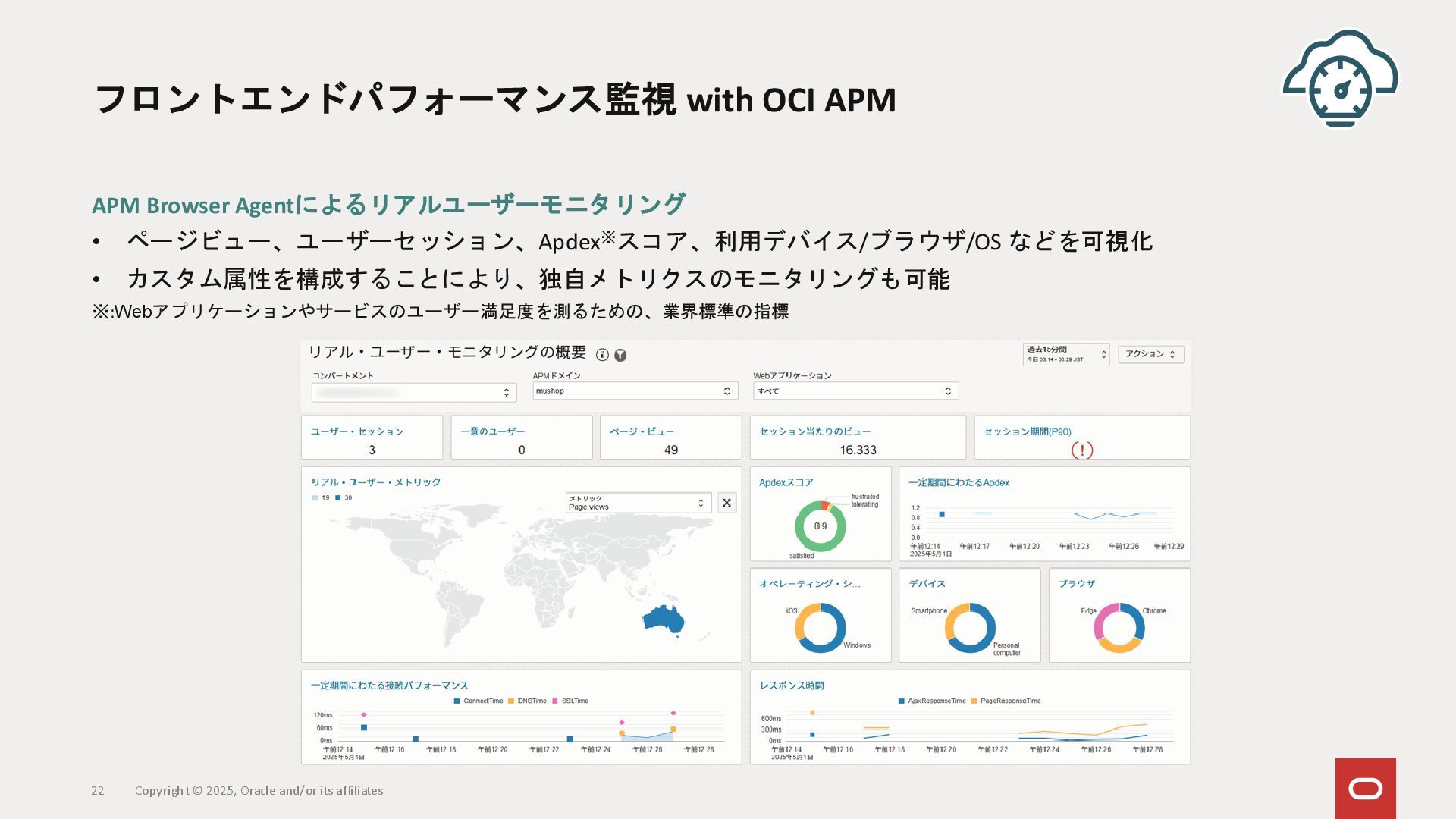Open the Webアプリケーション dropdown
The image size is (1456, 819).
point(855,391)
